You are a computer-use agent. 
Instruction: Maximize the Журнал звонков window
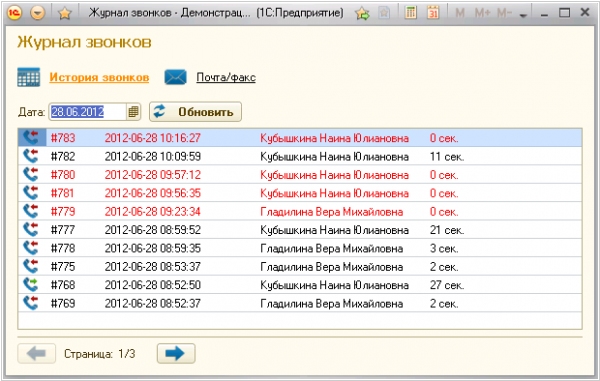564,13
